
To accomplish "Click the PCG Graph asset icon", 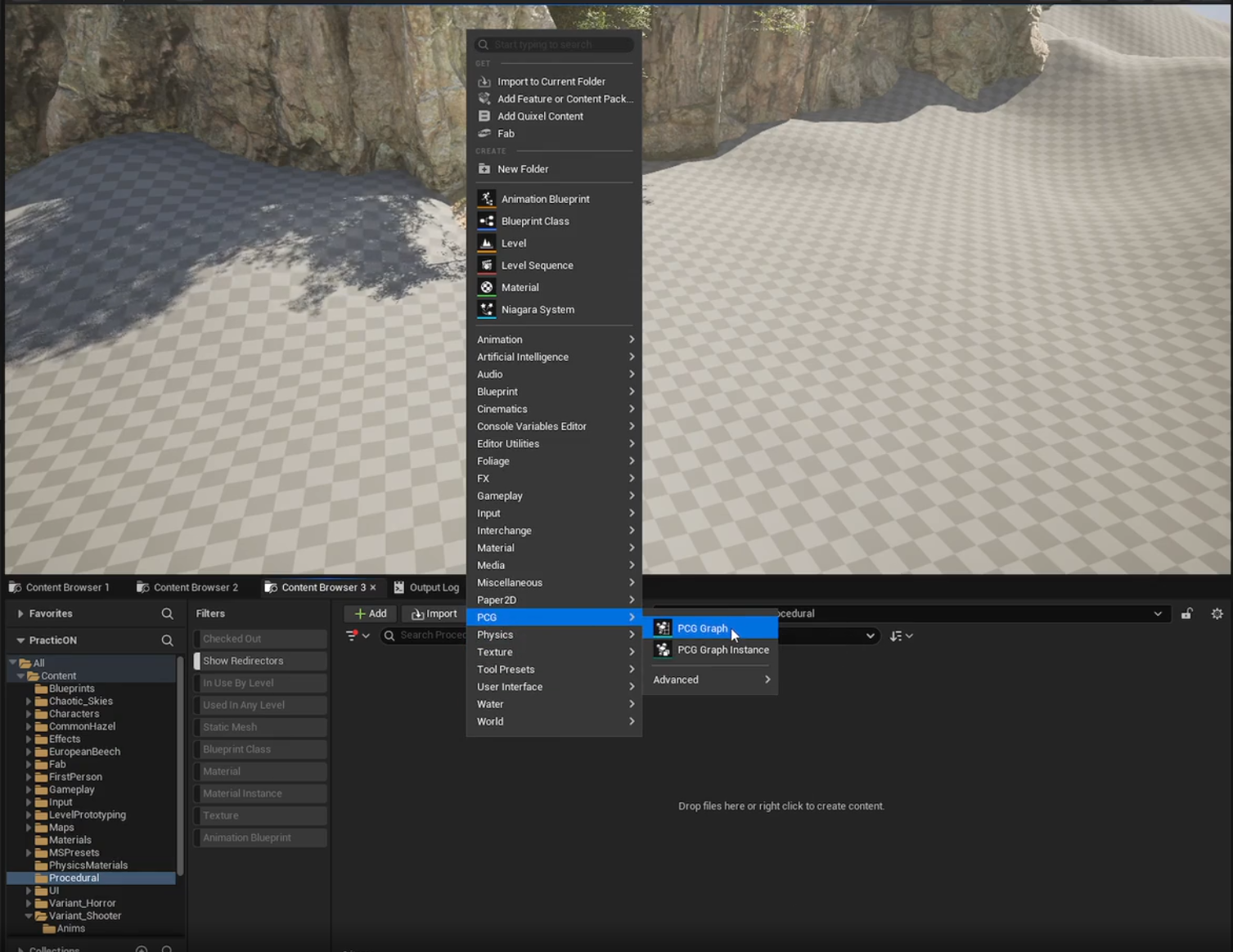I will click(663, 628).
